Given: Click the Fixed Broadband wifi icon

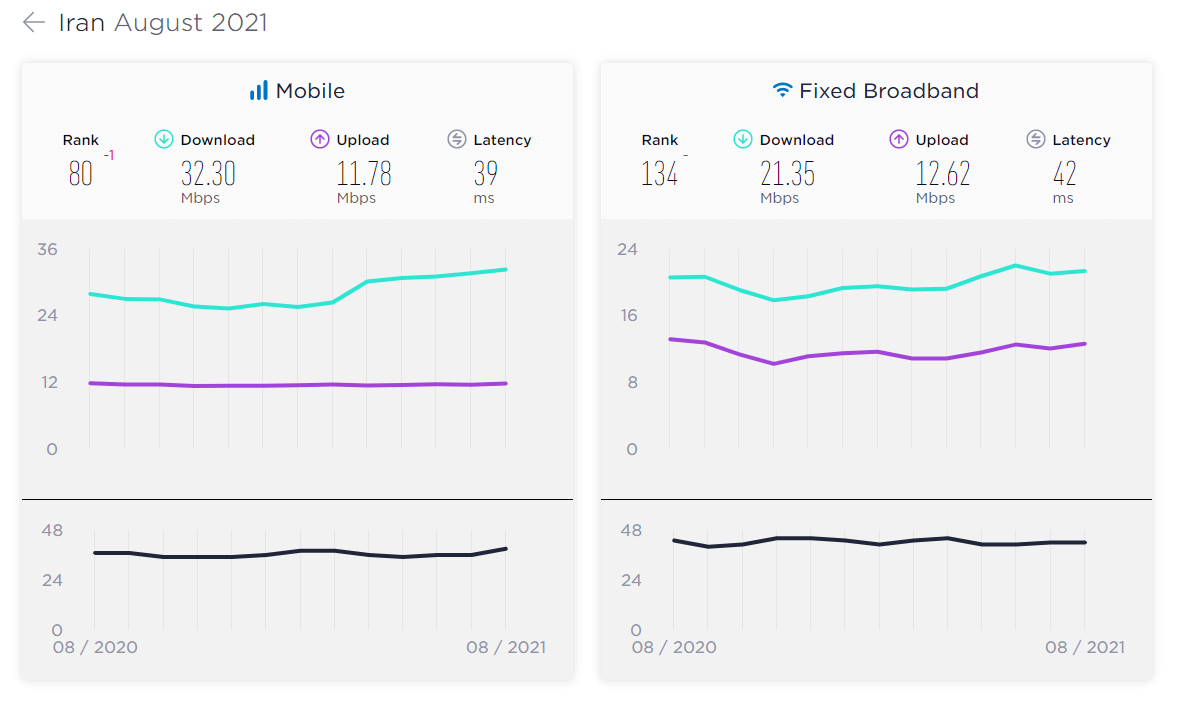Looking at the screenshot, I should click(x=783, y=91).
